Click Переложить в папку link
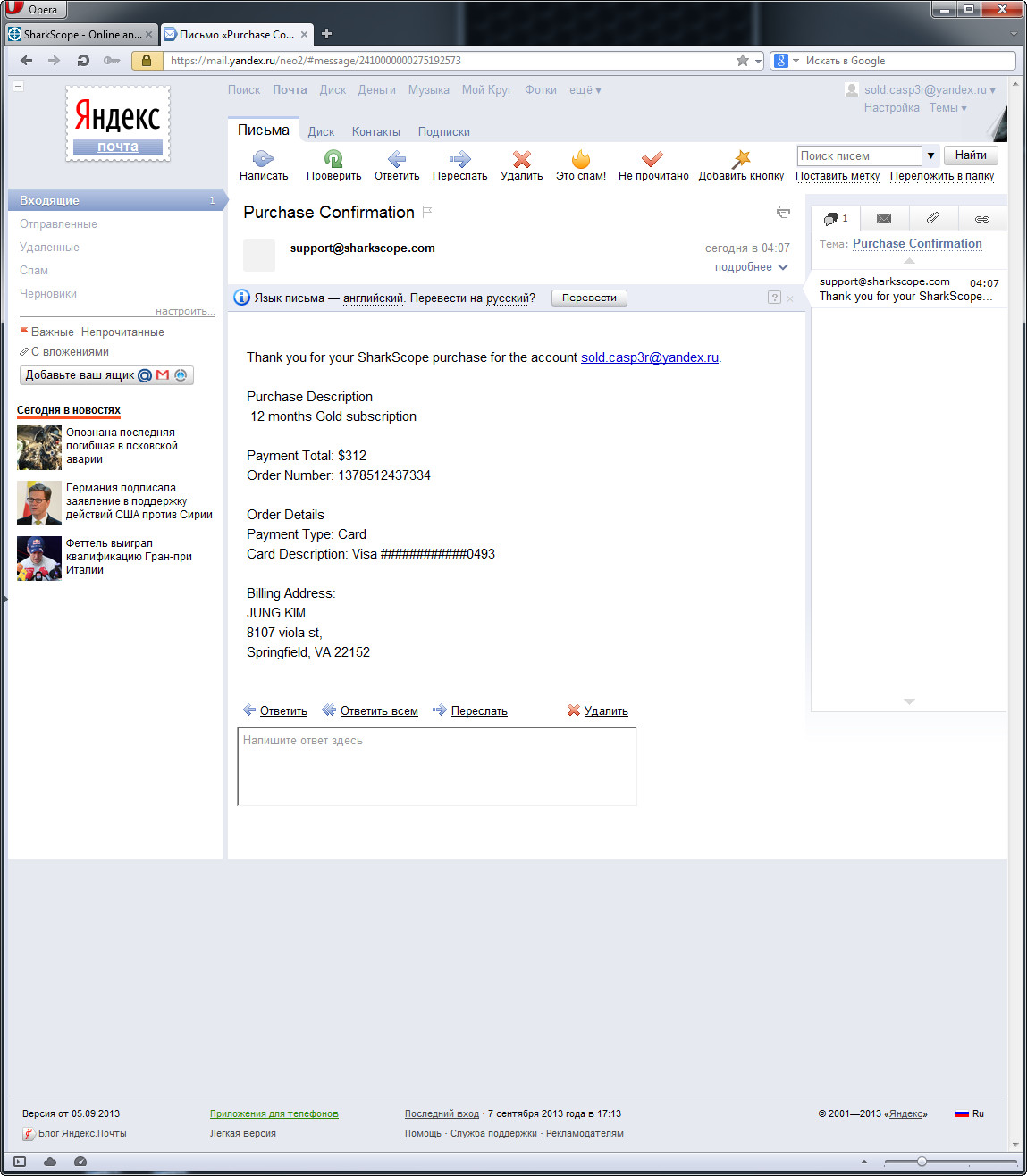This screenshot has width=1027, height=1176. [942, 176]
